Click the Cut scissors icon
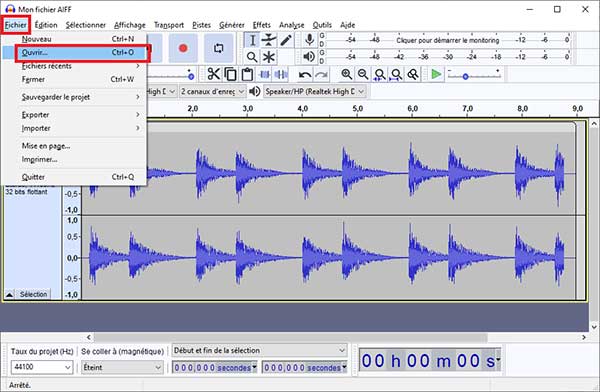The image size is (600, 392). click(214, 74)
